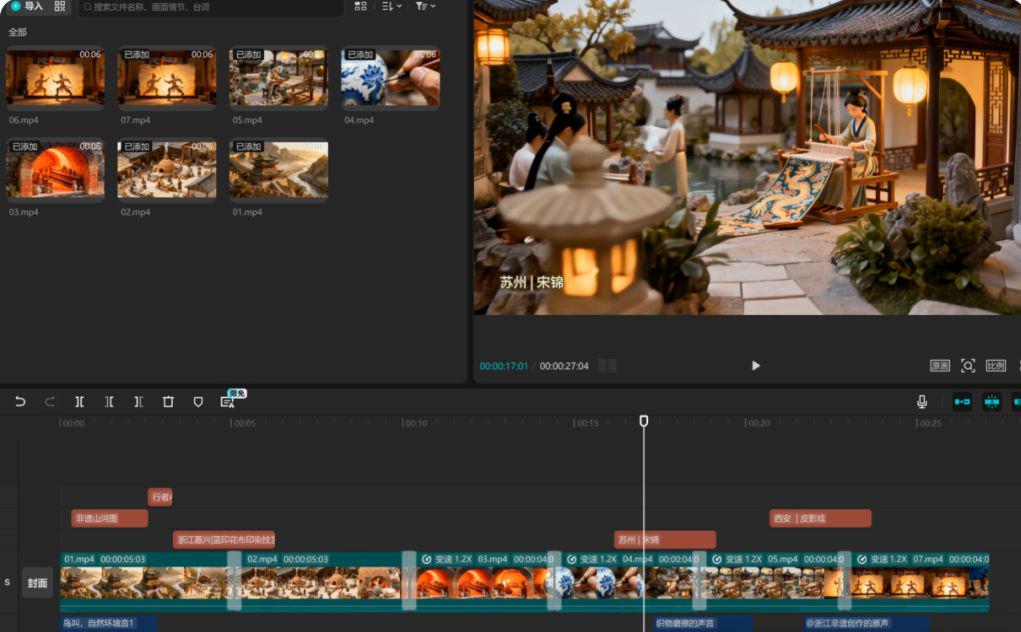Toggle the auto-snap button
The width and height of the screenshot is (1021, 632).
coord(991,401)
